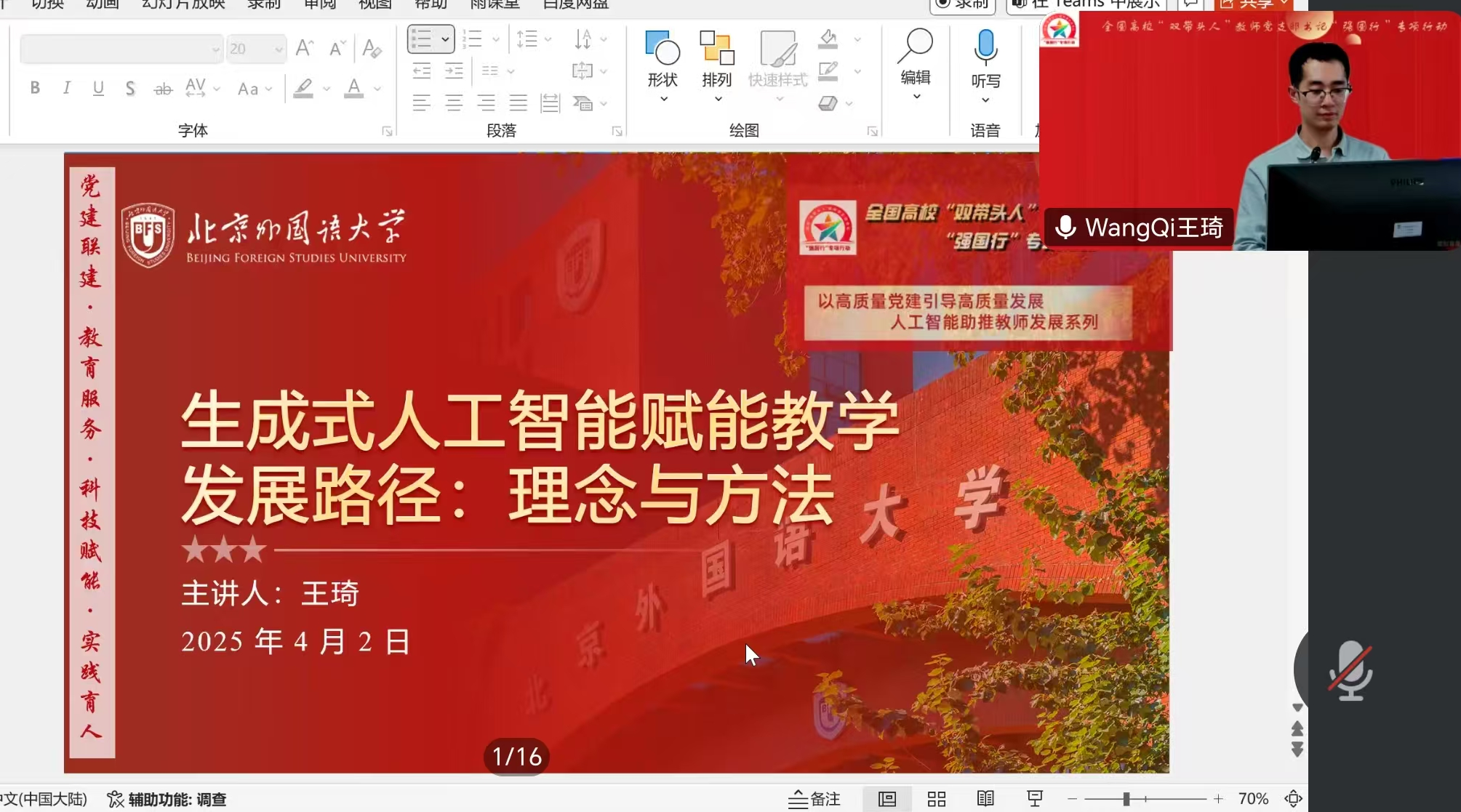Toggle Bold formatting
Image resolution: width=1461 pixels, height=812 pixels.
point(35,88)
